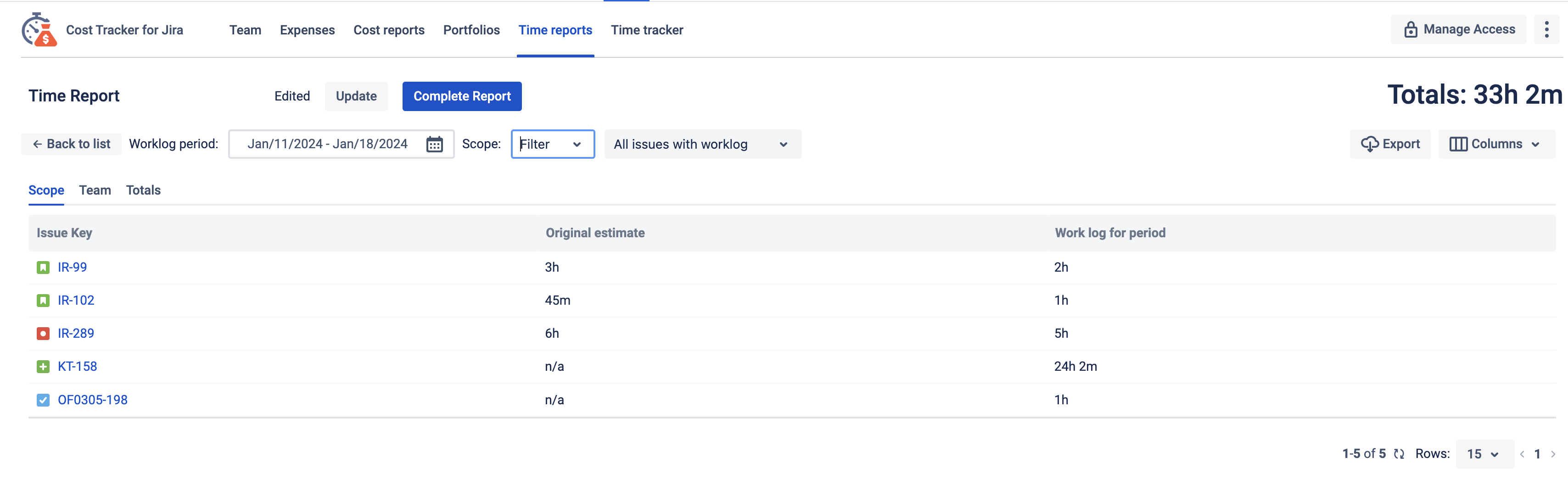Click the blue check icon beside OF0305-198

(43, 399)
